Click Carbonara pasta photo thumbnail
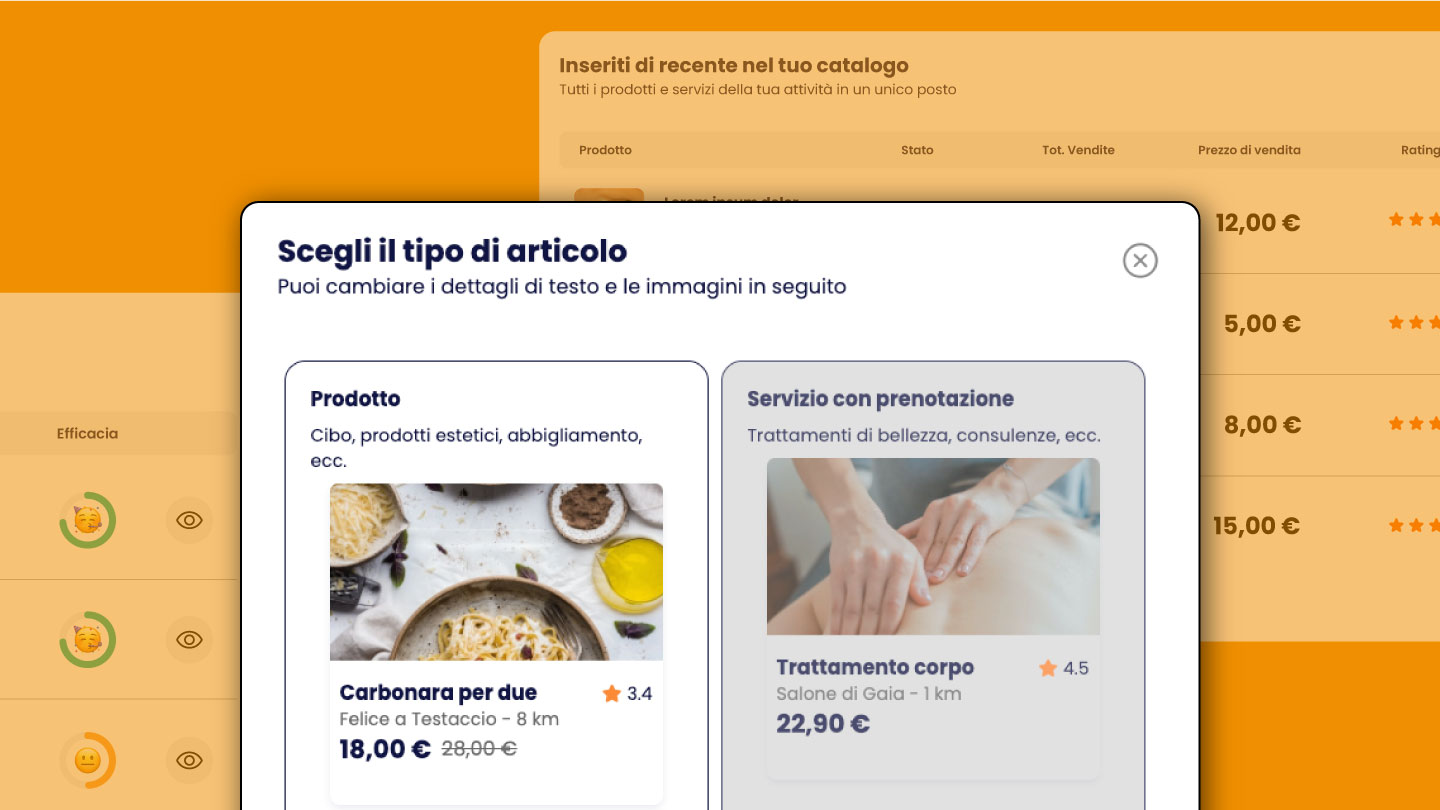This screenshot has height=810, width=1440. click(x=496, y=572)
